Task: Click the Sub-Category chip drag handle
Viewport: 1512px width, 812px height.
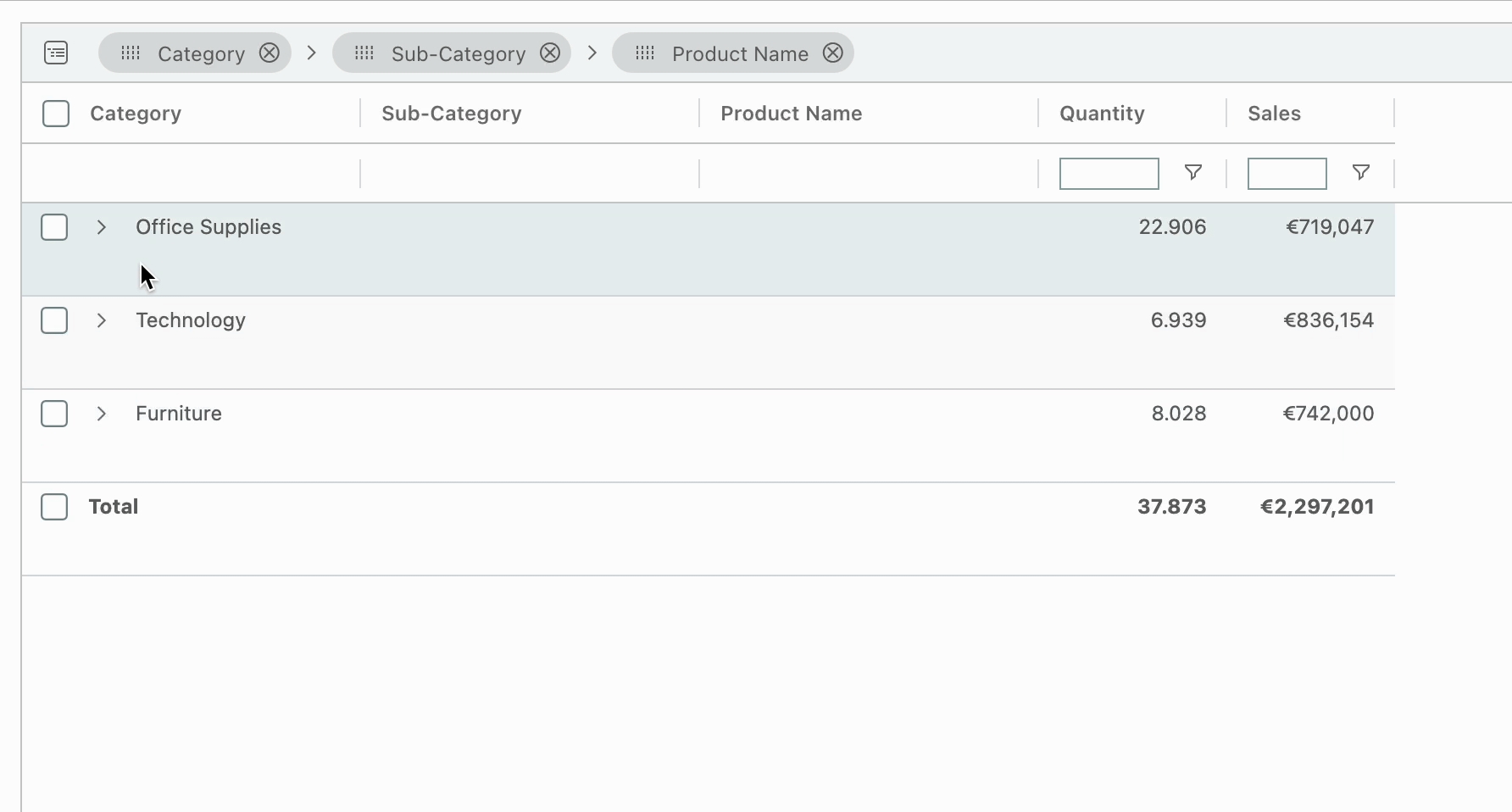Action: click(x=364, y=53)
